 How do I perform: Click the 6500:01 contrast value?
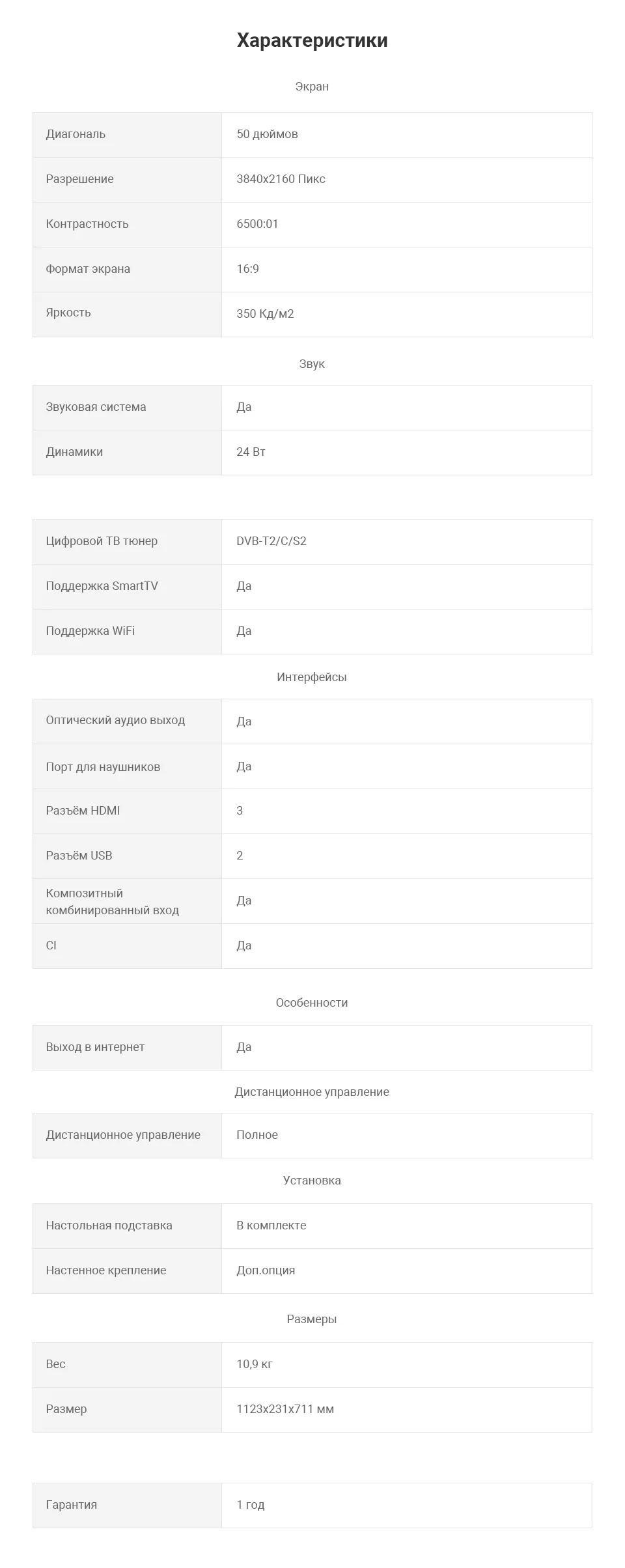click(x=257, y=224)
